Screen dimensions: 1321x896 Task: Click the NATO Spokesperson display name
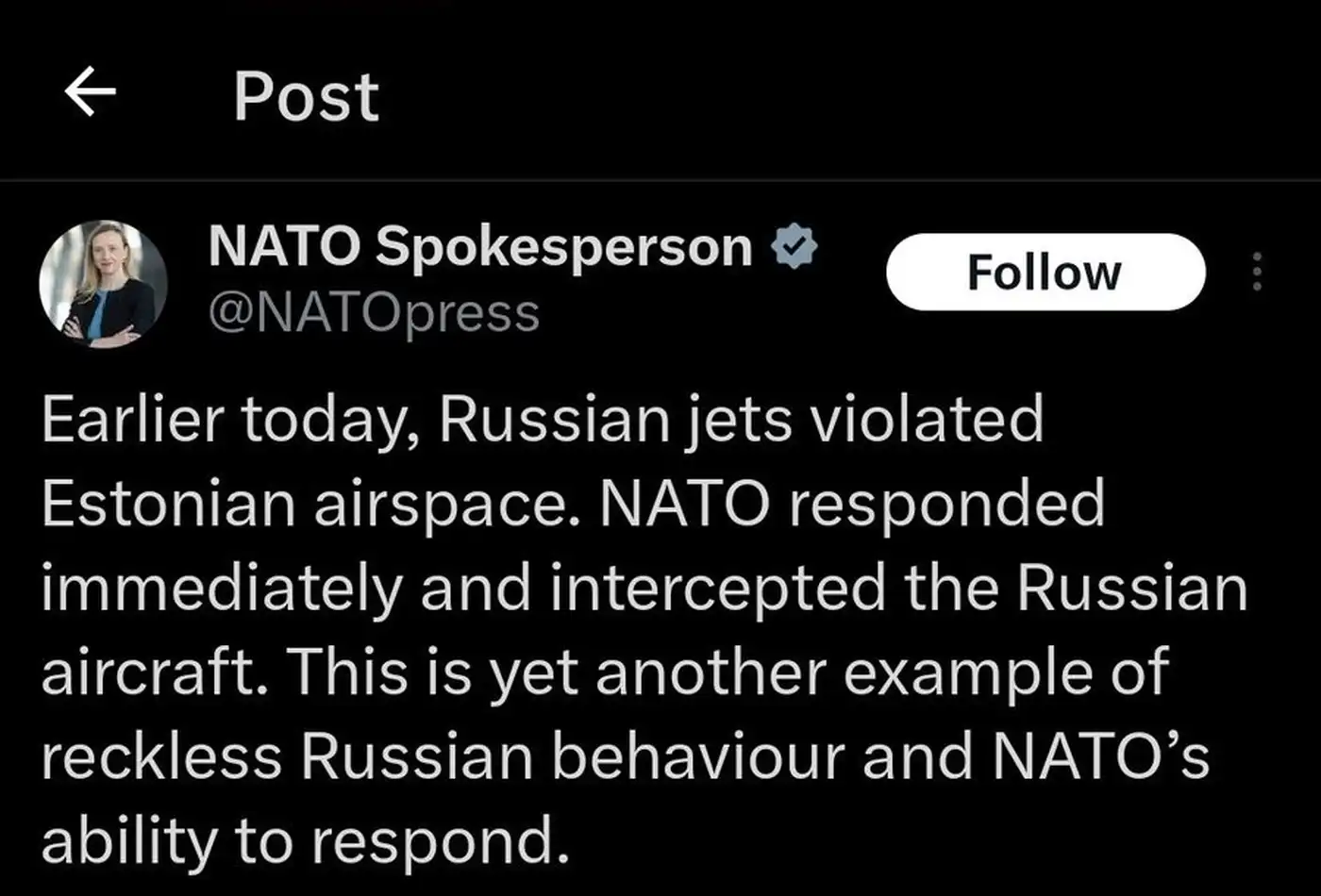click(479, 247)
